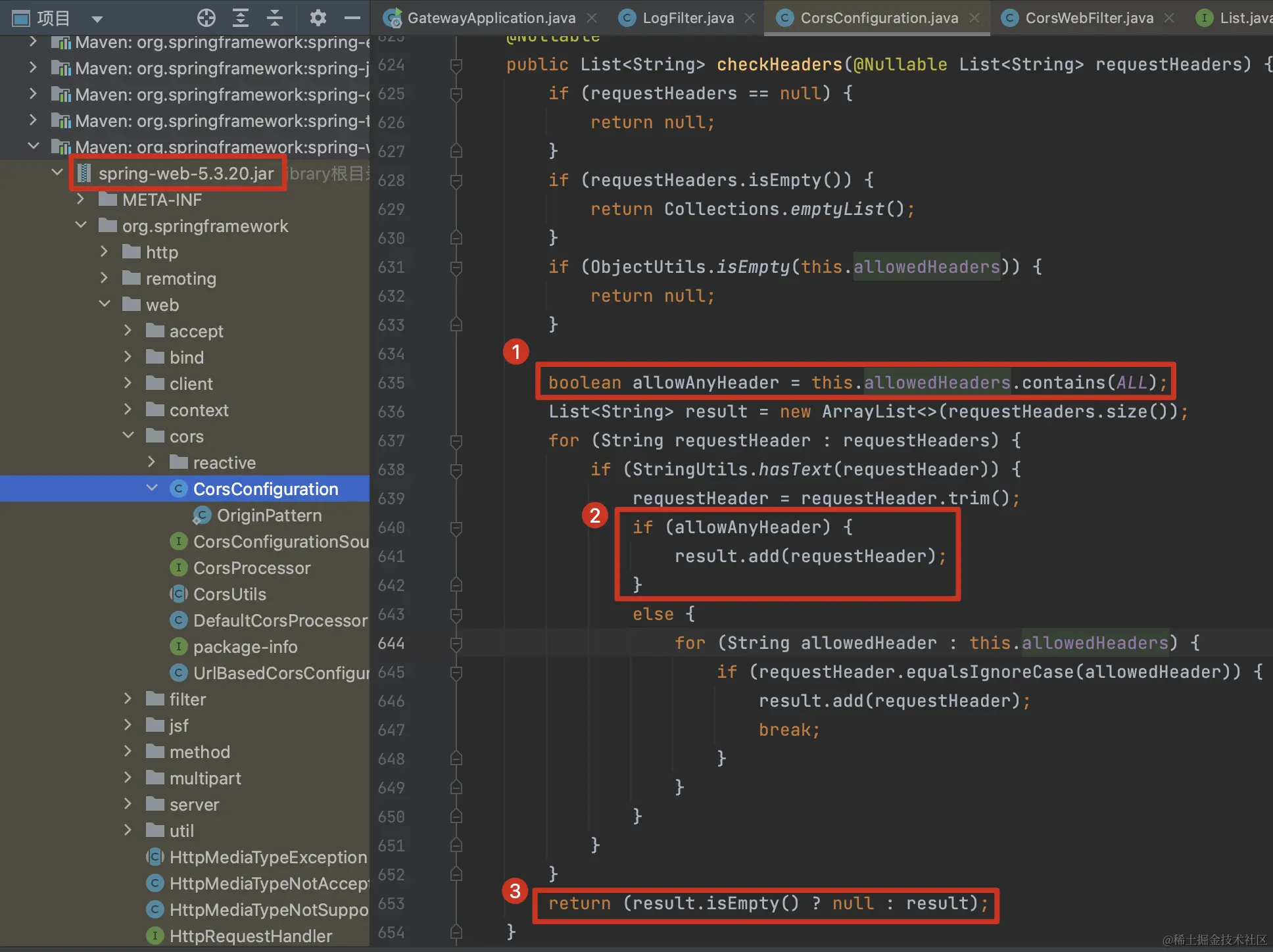The width and height of the screenshot is (1273, 952).
Task: Close the LogFilter.java tab
Action: 750,18
